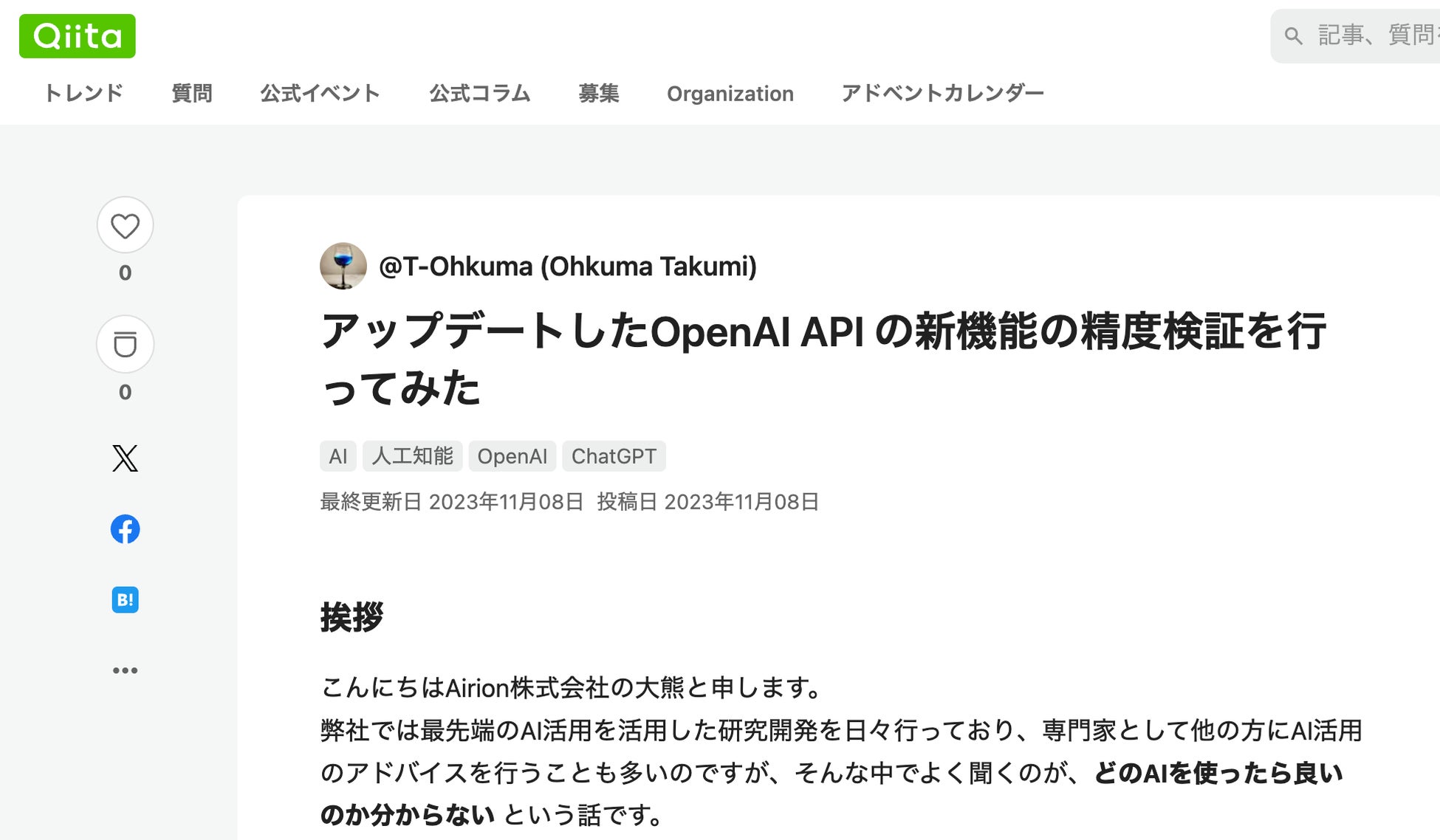Image resolution: width=1440 pixels, height=840 pixels.
Task: Navigate to Organization tab
Action: click(730, 94)
